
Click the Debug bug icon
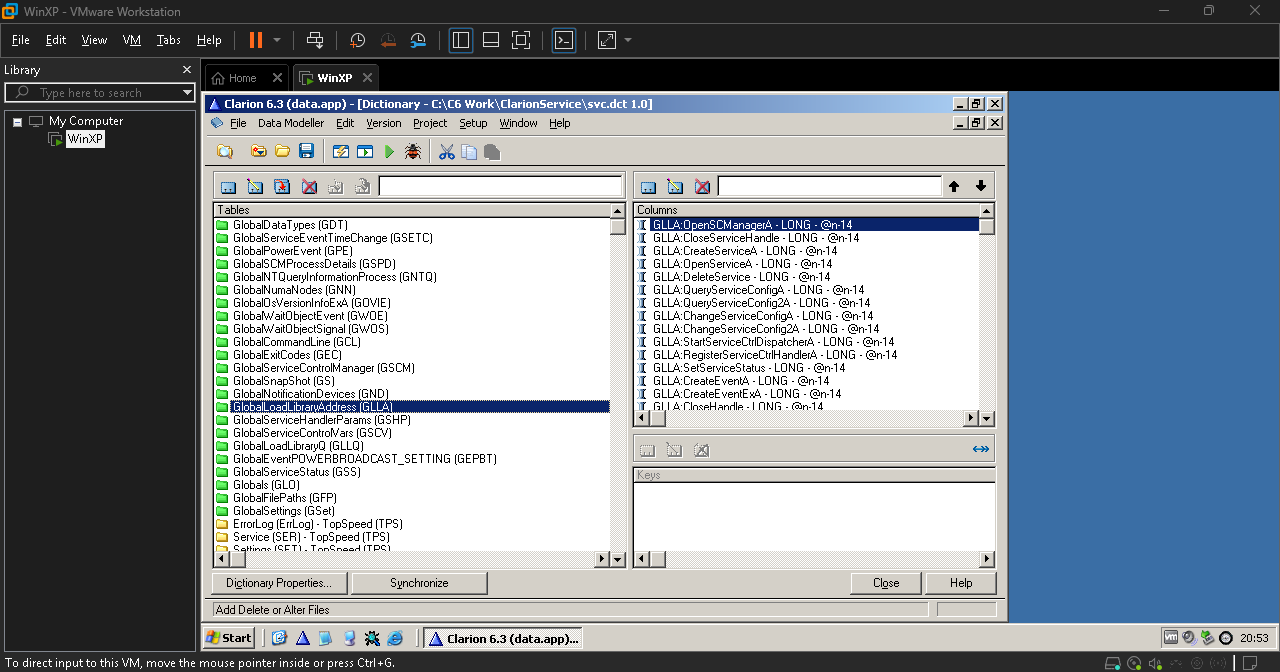point(412,152)
